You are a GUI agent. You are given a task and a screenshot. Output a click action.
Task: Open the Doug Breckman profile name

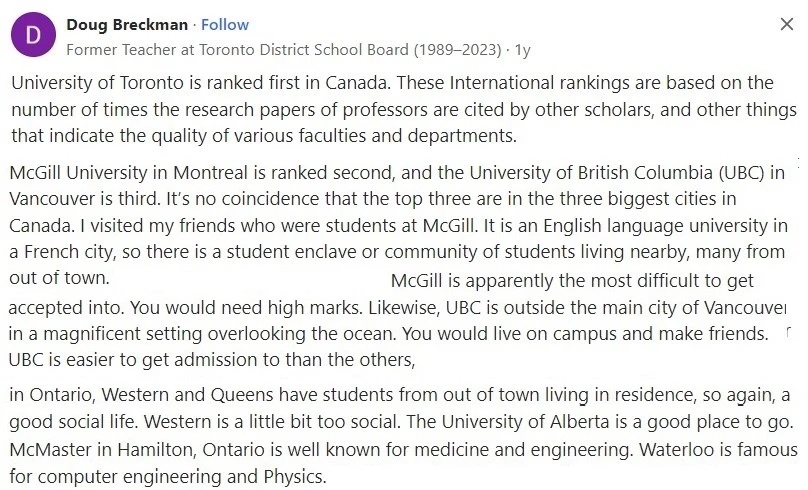[x=127, y=25]
